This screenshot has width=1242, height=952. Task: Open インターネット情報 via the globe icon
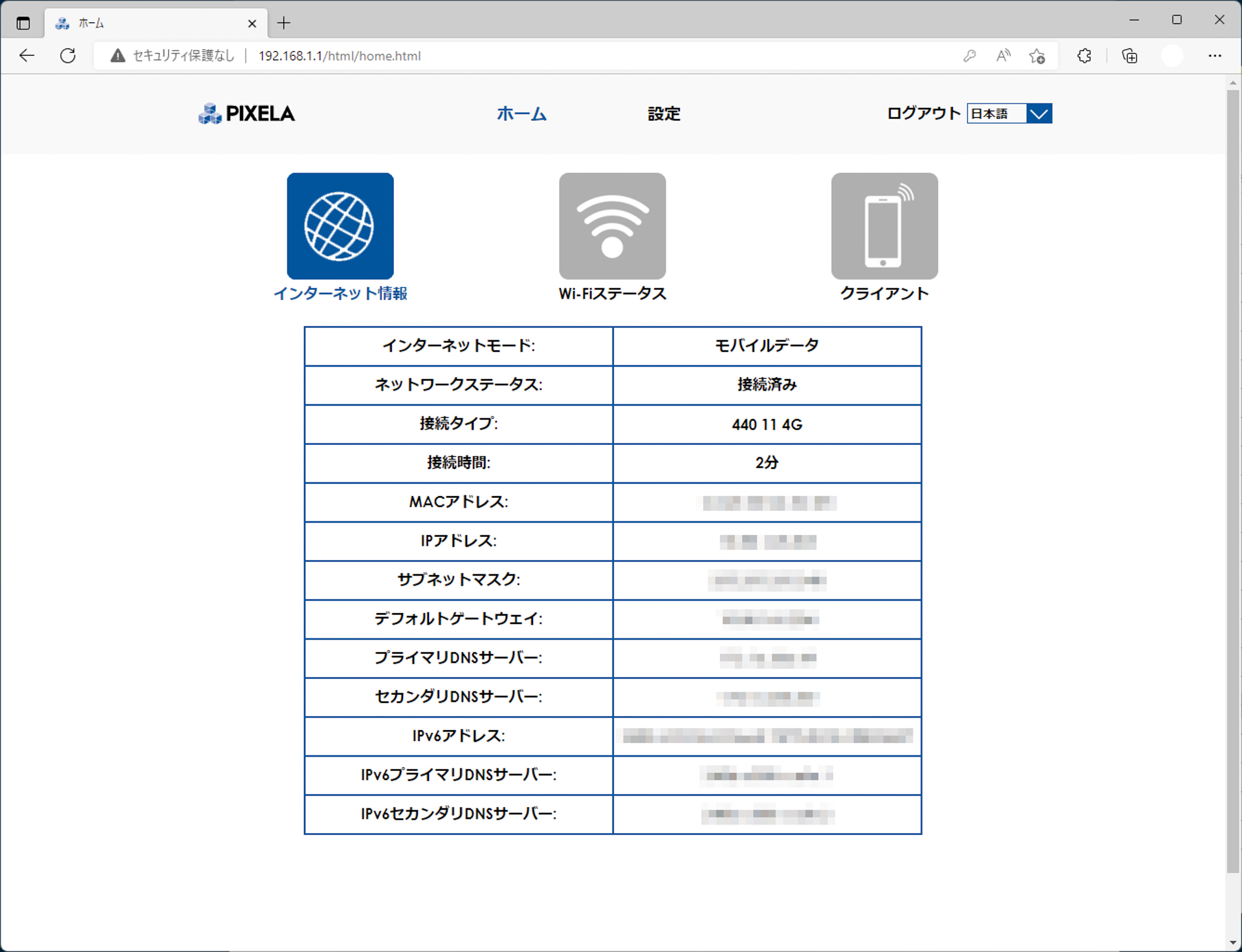point(340,225)
